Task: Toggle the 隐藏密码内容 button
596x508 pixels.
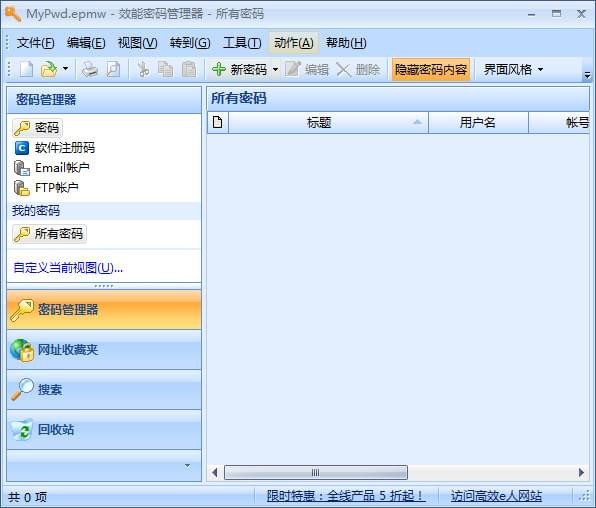Action: (431, 70)
